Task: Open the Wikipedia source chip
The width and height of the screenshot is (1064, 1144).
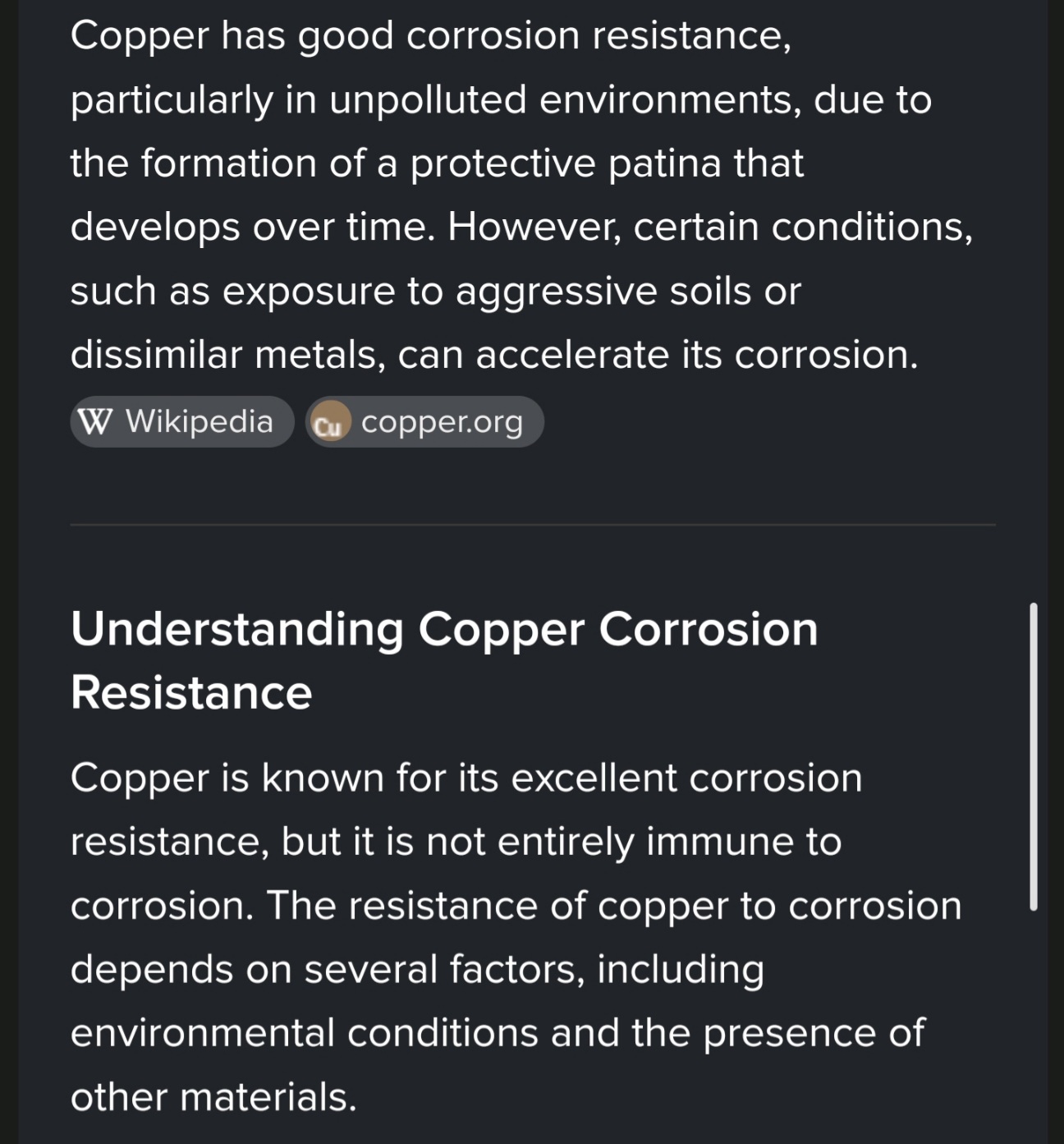Action: pos(181,422)
